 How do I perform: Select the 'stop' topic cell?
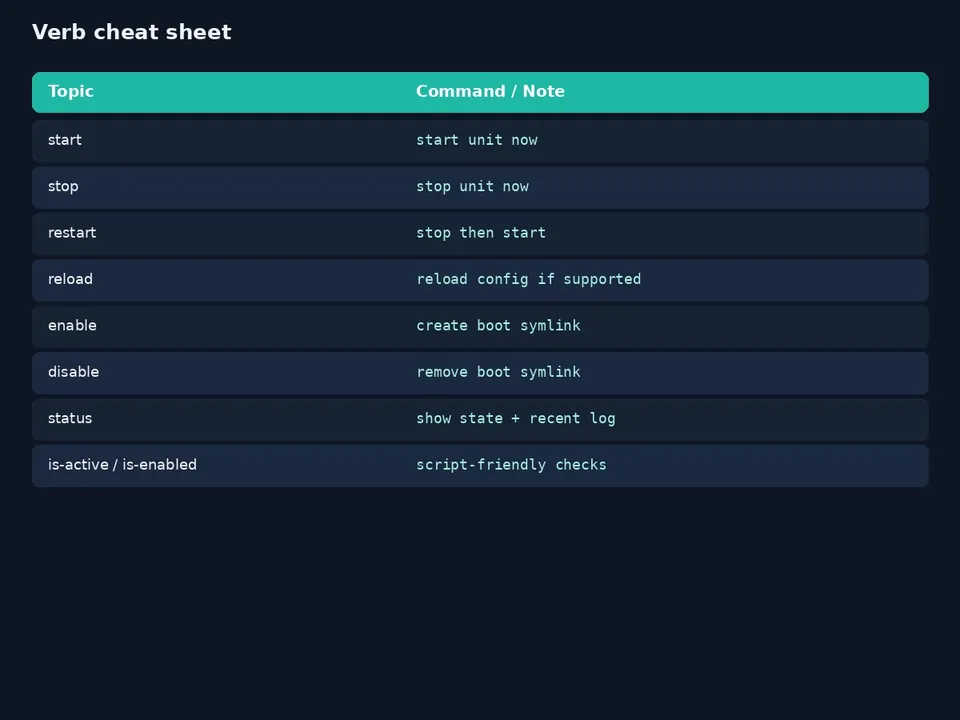click(x=63, y=187)
